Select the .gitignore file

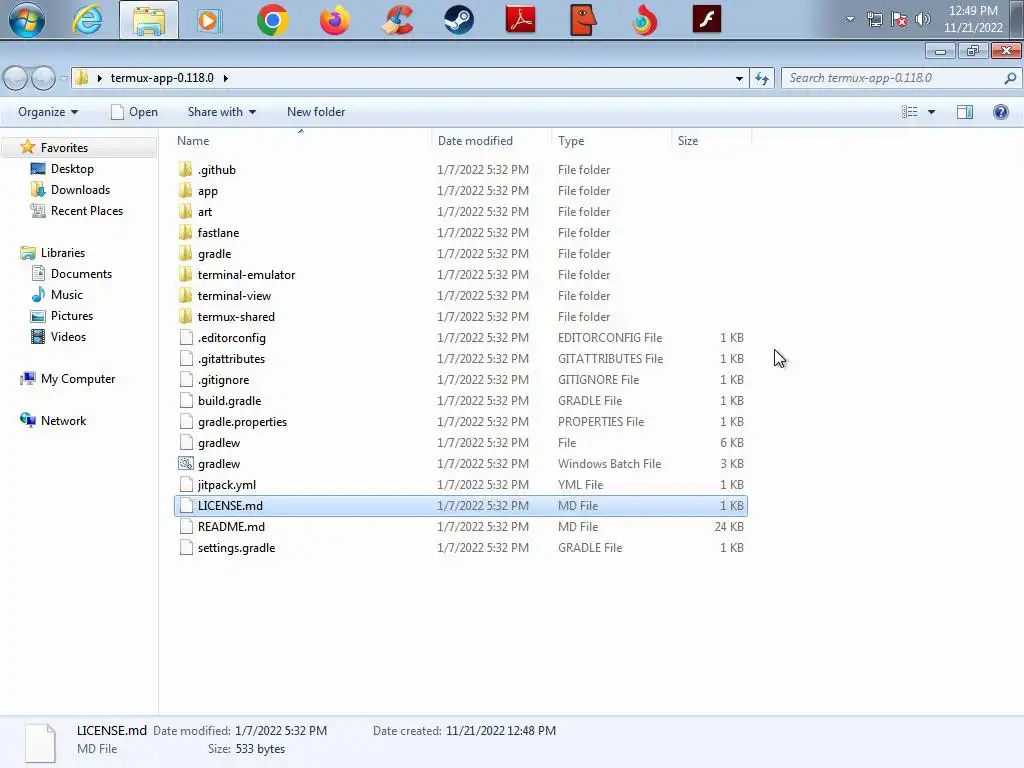(x=460, y=379)
